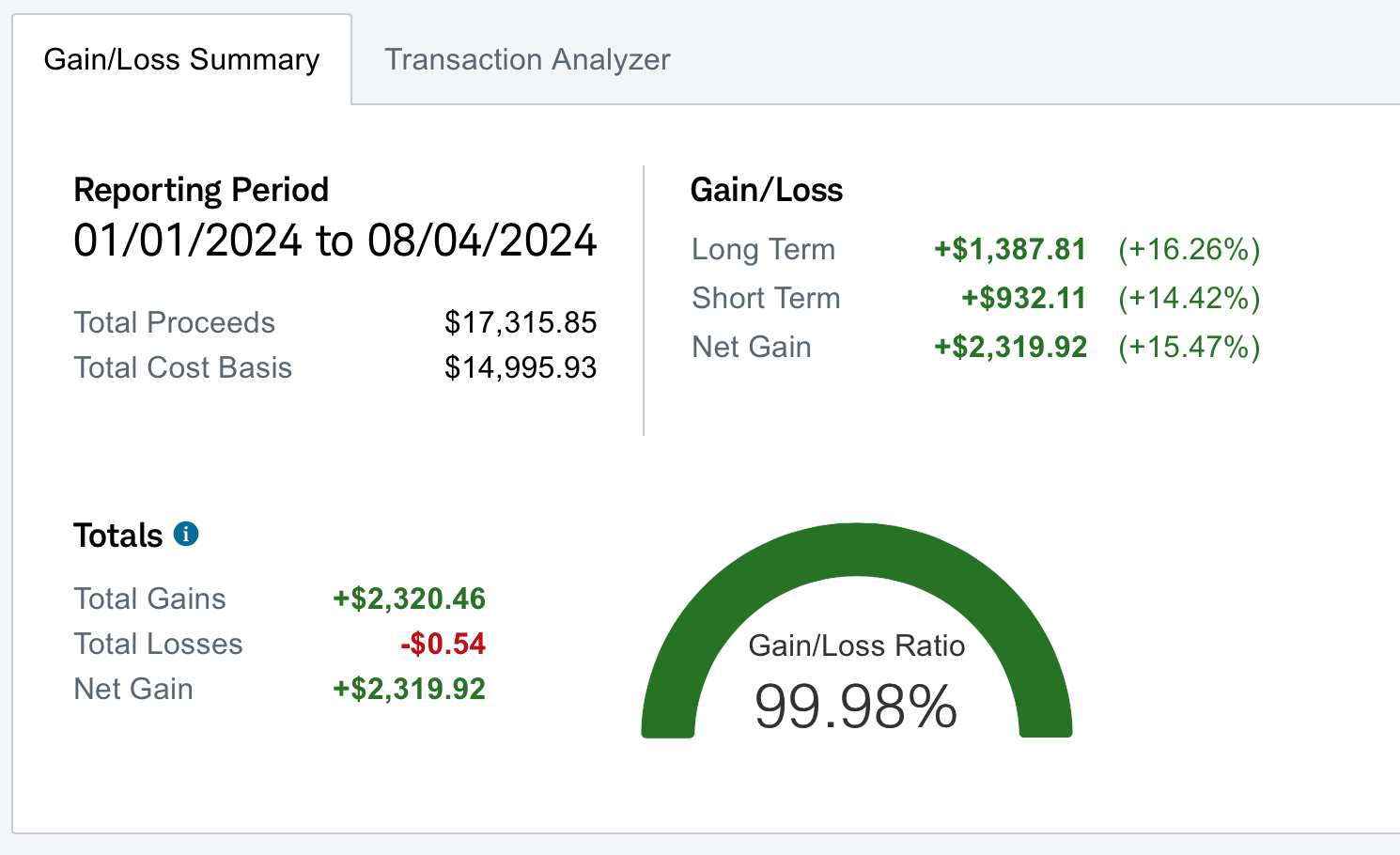Click the Net Gain percentage (+15.47%)

point(1189,347)
